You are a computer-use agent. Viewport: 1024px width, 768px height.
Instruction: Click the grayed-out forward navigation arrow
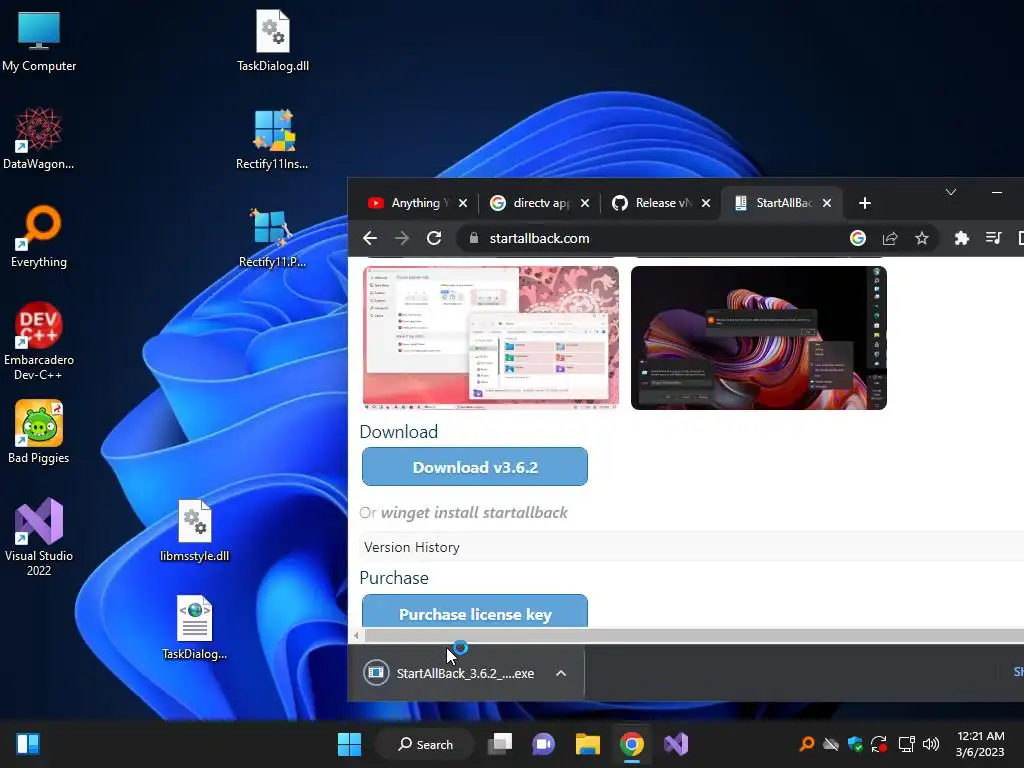coord(402,238)
